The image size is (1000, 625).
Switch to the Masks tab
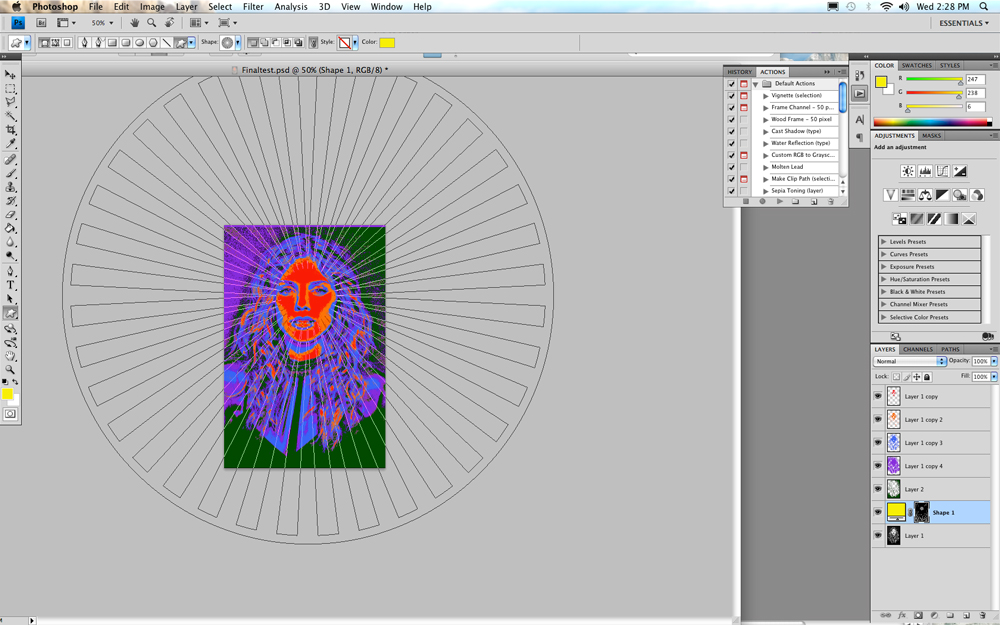[x=931, y=136]
